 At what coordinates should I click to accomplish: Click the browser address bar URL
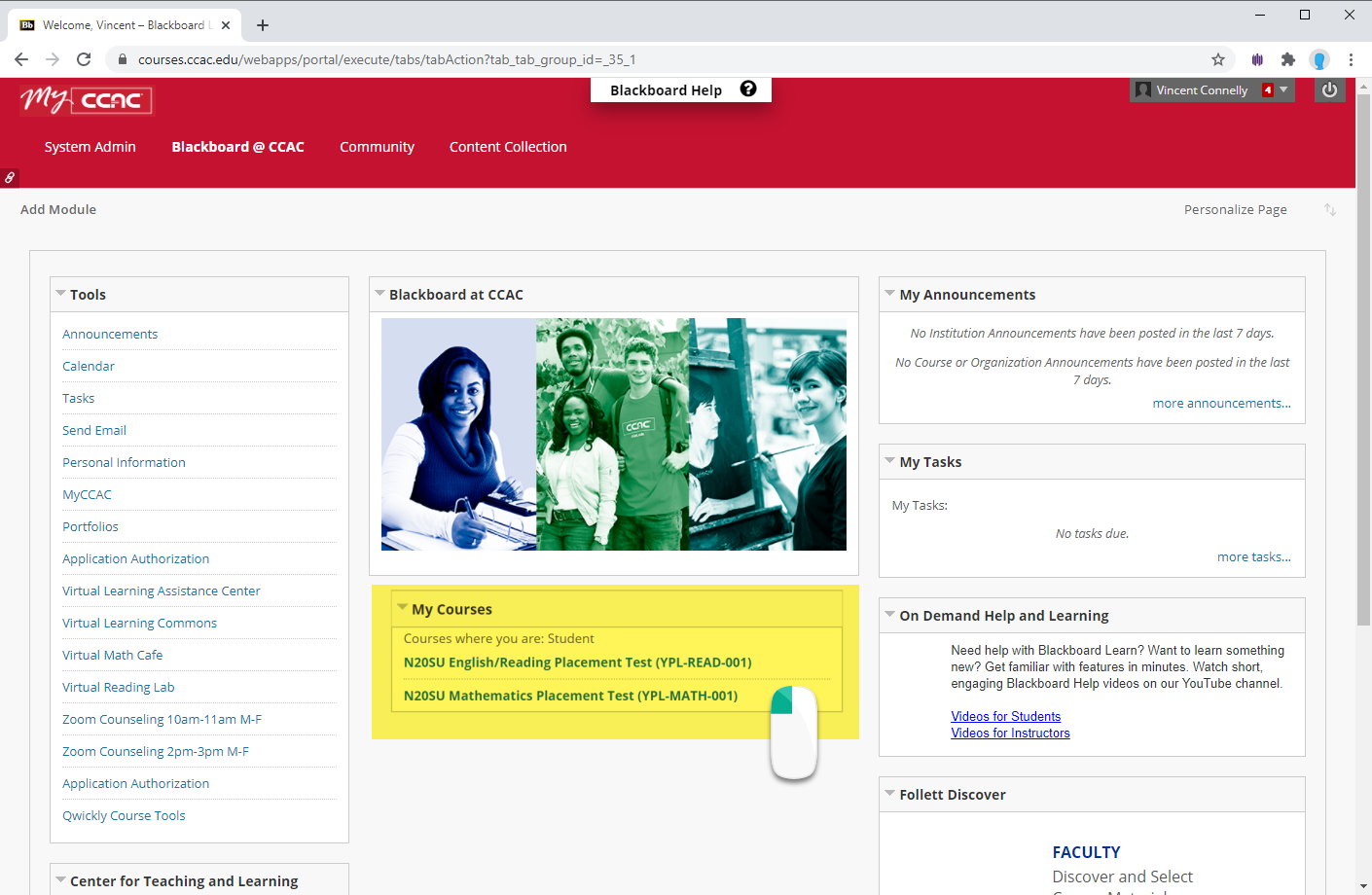point(386,59)
